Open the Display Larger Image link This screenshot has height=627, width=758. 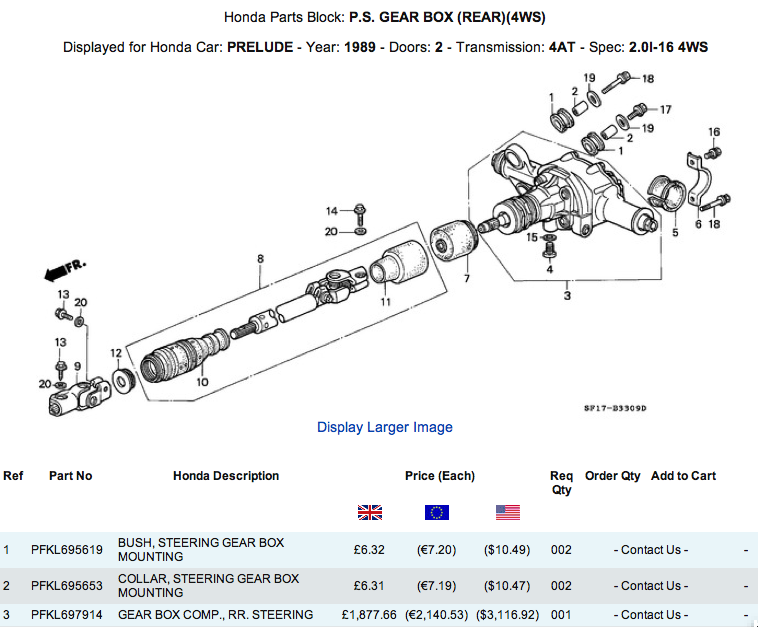click(384, 427)
